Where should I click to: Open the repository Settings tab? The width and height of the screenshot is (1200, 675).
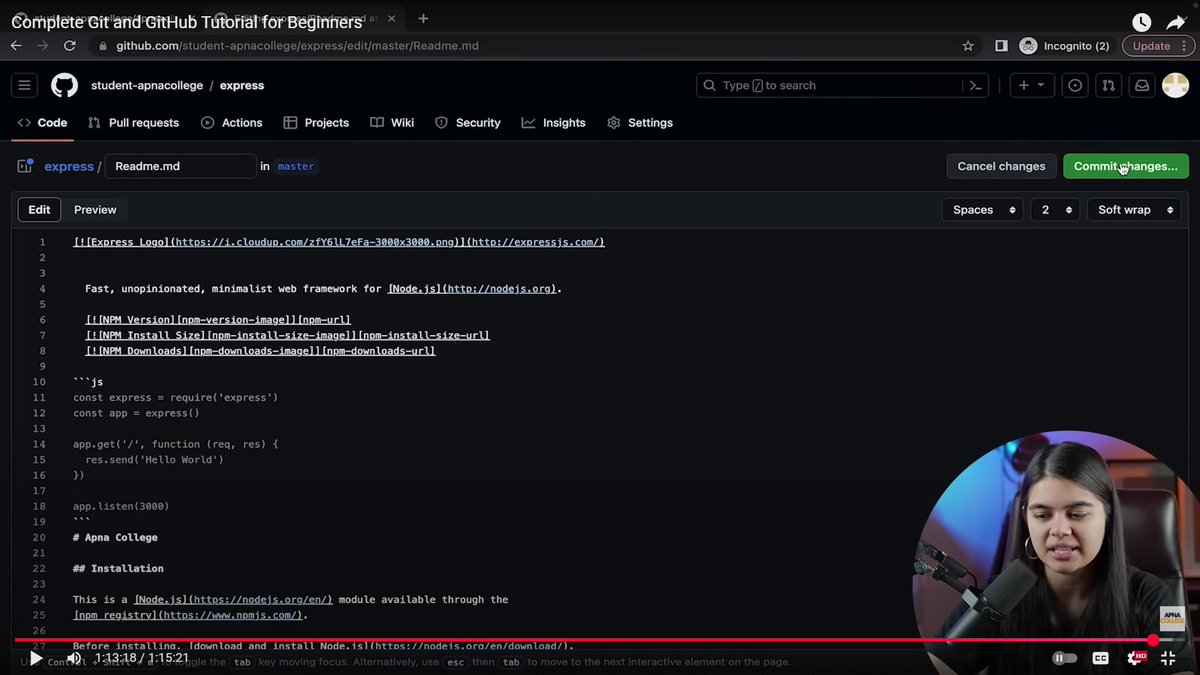640,123
